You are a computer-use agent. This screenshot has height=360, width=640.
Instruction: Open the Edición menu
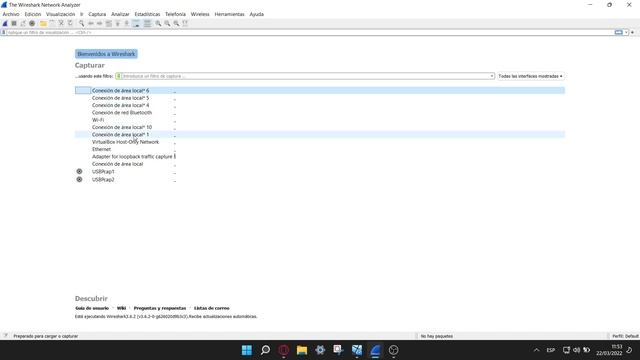click(x=33, y=14)
